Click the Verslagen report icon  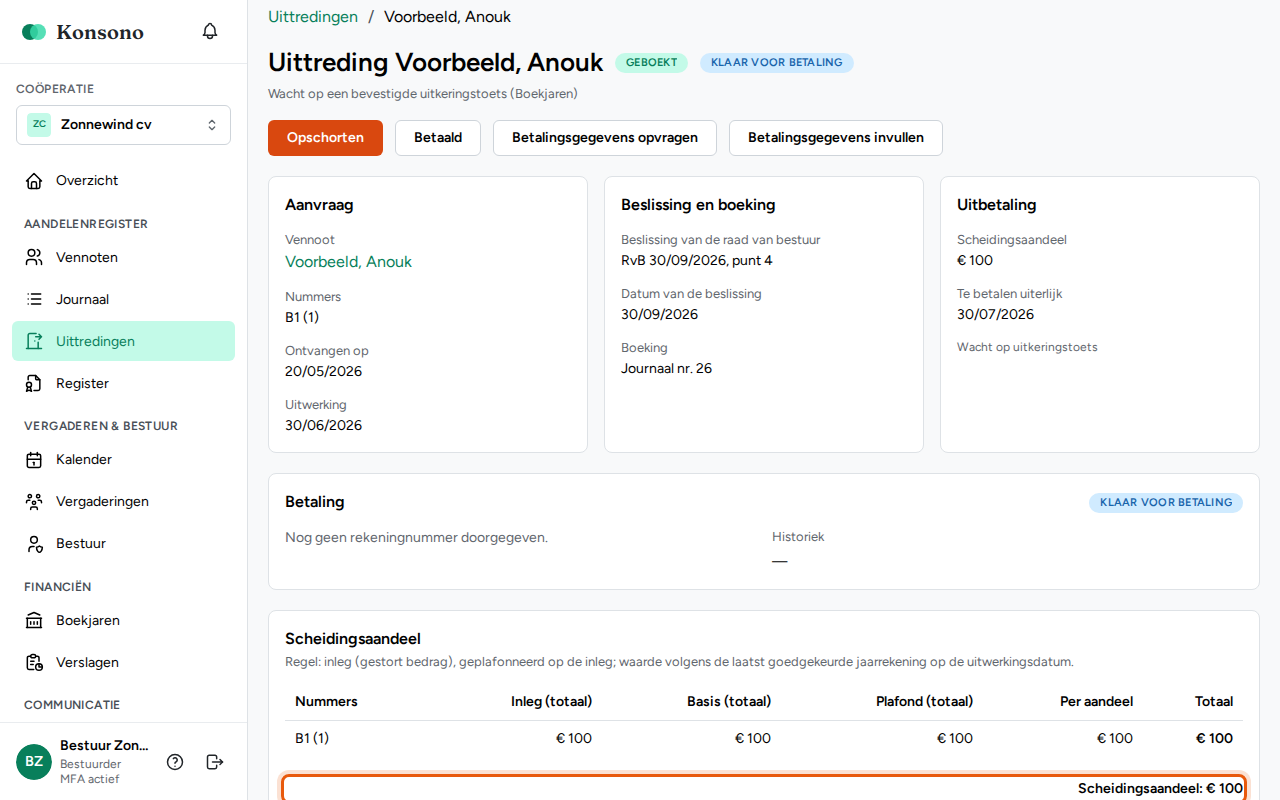(x=34, y=663)
